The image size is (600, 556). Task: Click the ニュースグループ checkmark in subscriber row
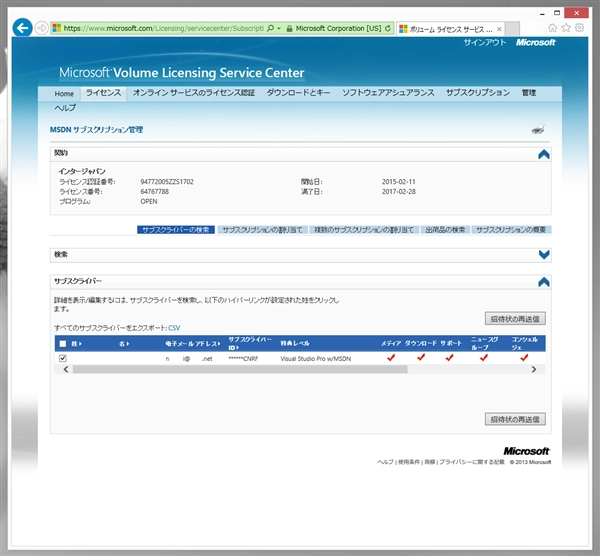click(x=484, y=358)
